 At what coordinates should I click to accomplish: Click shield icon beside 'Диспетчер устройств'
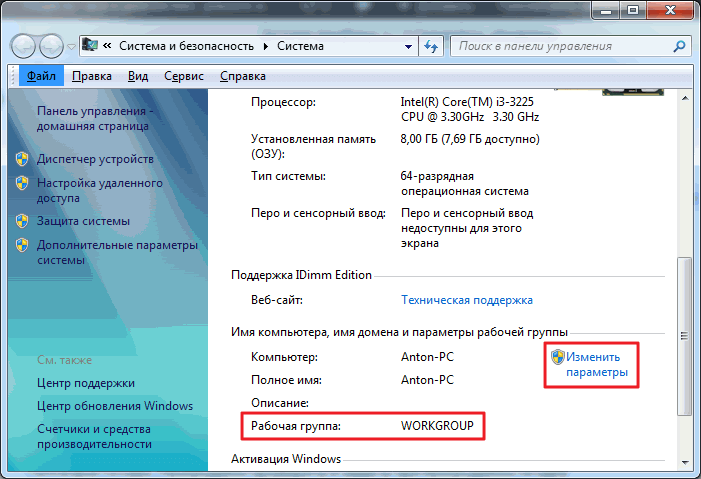(22, 159)
